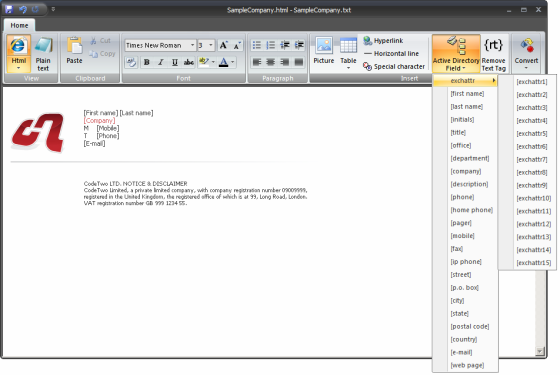Image resolution: width=560 pixels, height=375 pixels.
Task: Toggle strikethrough formatting
Action: 189,62
